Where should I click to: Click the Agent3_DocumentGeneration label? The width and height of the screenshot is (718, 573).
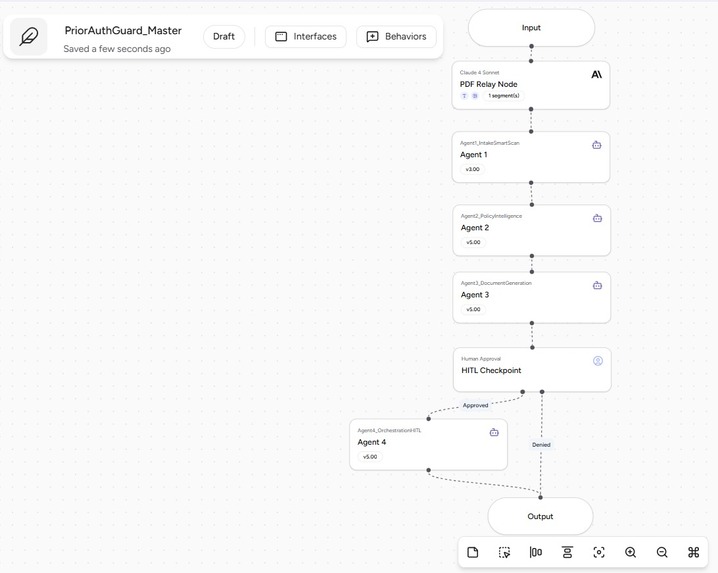pos(496,283)
